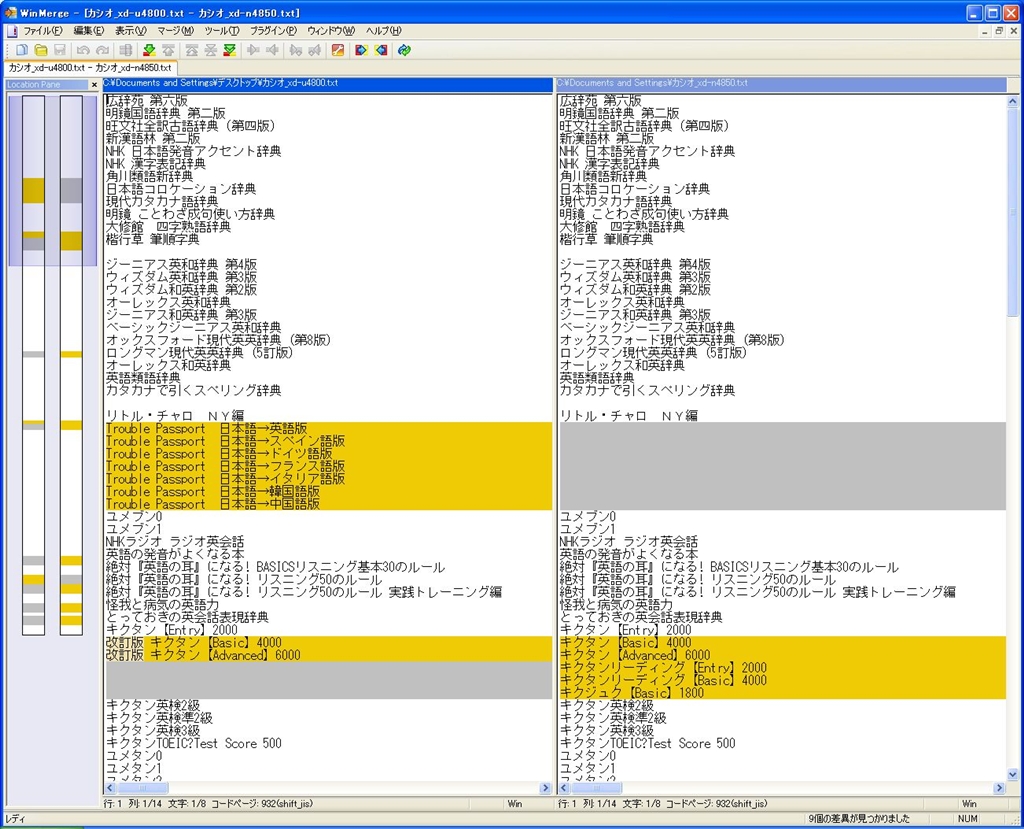Click left arrow of right pane horizontal scrollbar
Viewport: 1024px width, 829px height.
point(564,788)
